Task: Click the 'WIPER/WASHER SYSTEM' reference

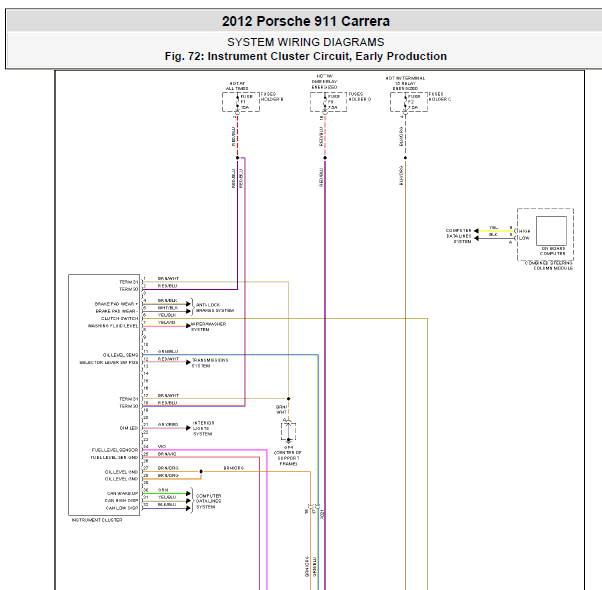Action: [x=208, y=327]
